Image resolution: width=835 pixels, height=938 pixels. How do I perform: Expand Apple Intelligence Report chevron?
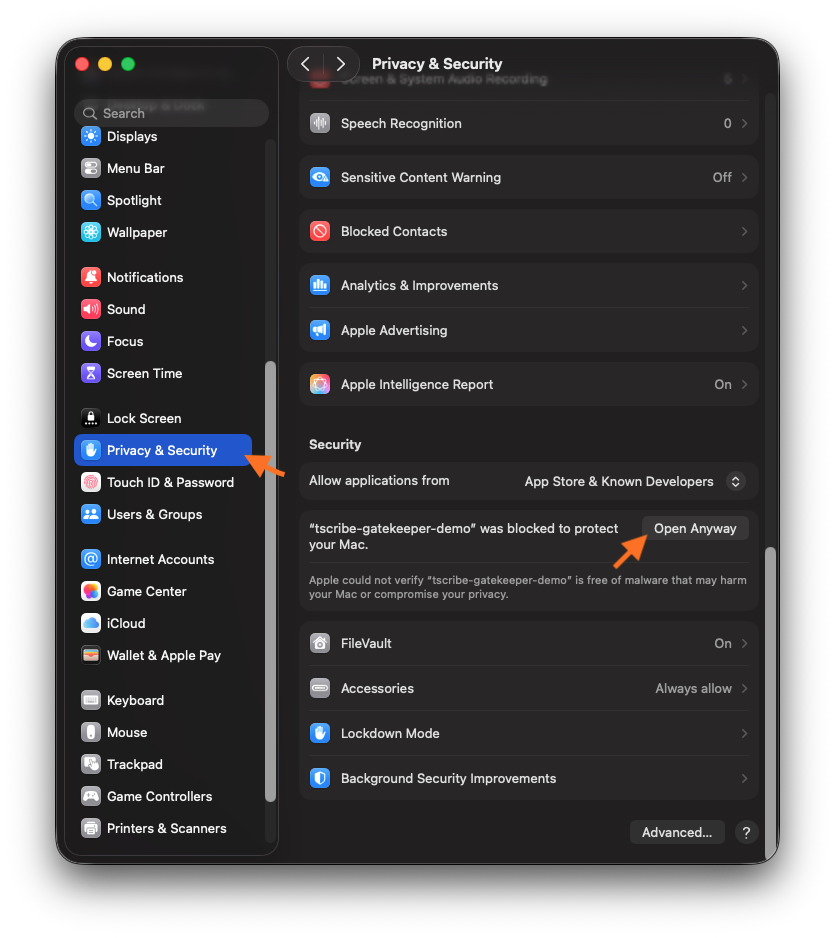point(744,384)
